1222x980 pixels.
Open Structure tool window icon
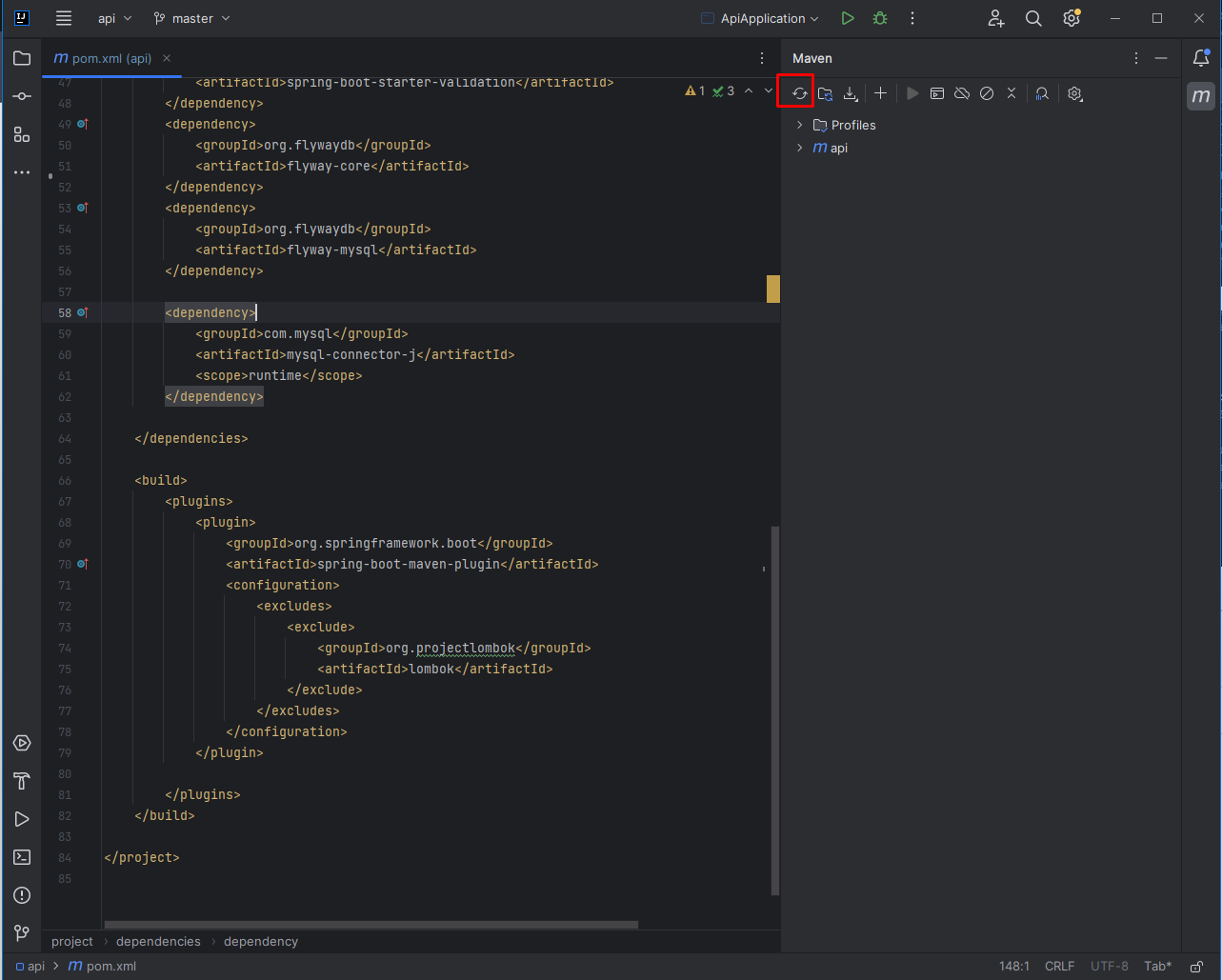click(x=21, y=134)
